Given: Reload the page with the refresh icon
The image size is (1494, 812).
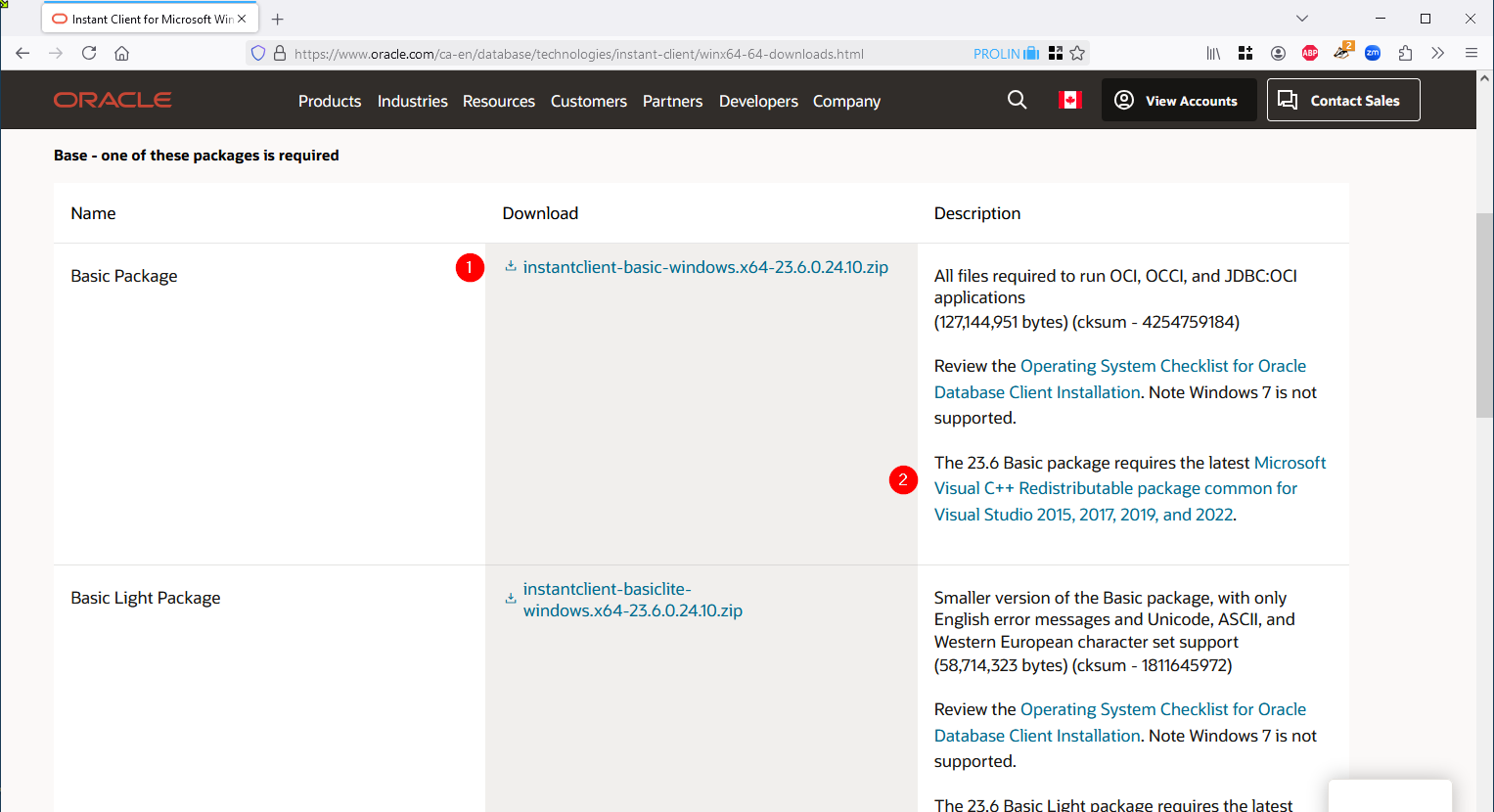Looking at the screenshot, I should click(x=89, y=53).
